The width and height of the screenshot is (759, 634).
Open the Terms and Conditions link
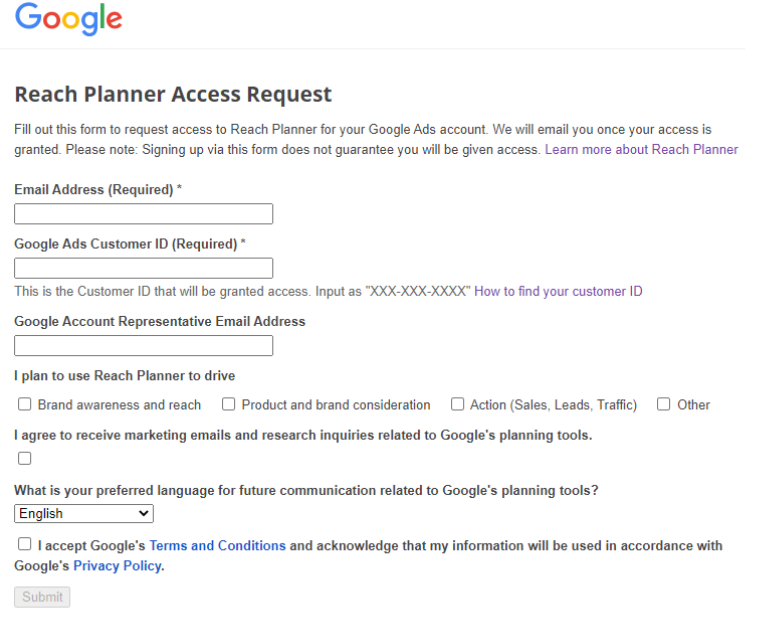coord(217,546)
